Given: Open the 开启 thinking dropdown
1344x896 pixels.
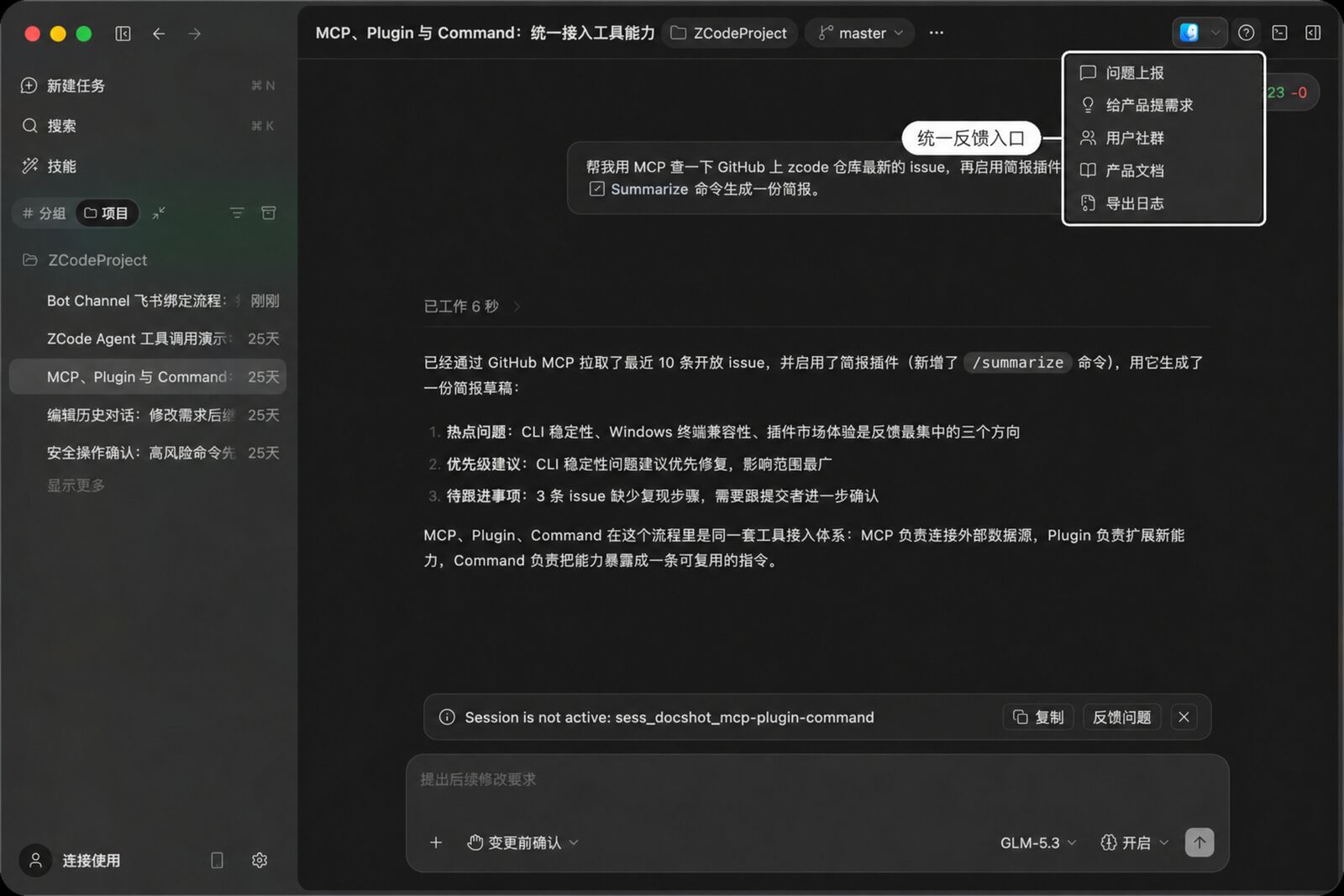Looking at the screenshot, I should (x=1135, y=842).
